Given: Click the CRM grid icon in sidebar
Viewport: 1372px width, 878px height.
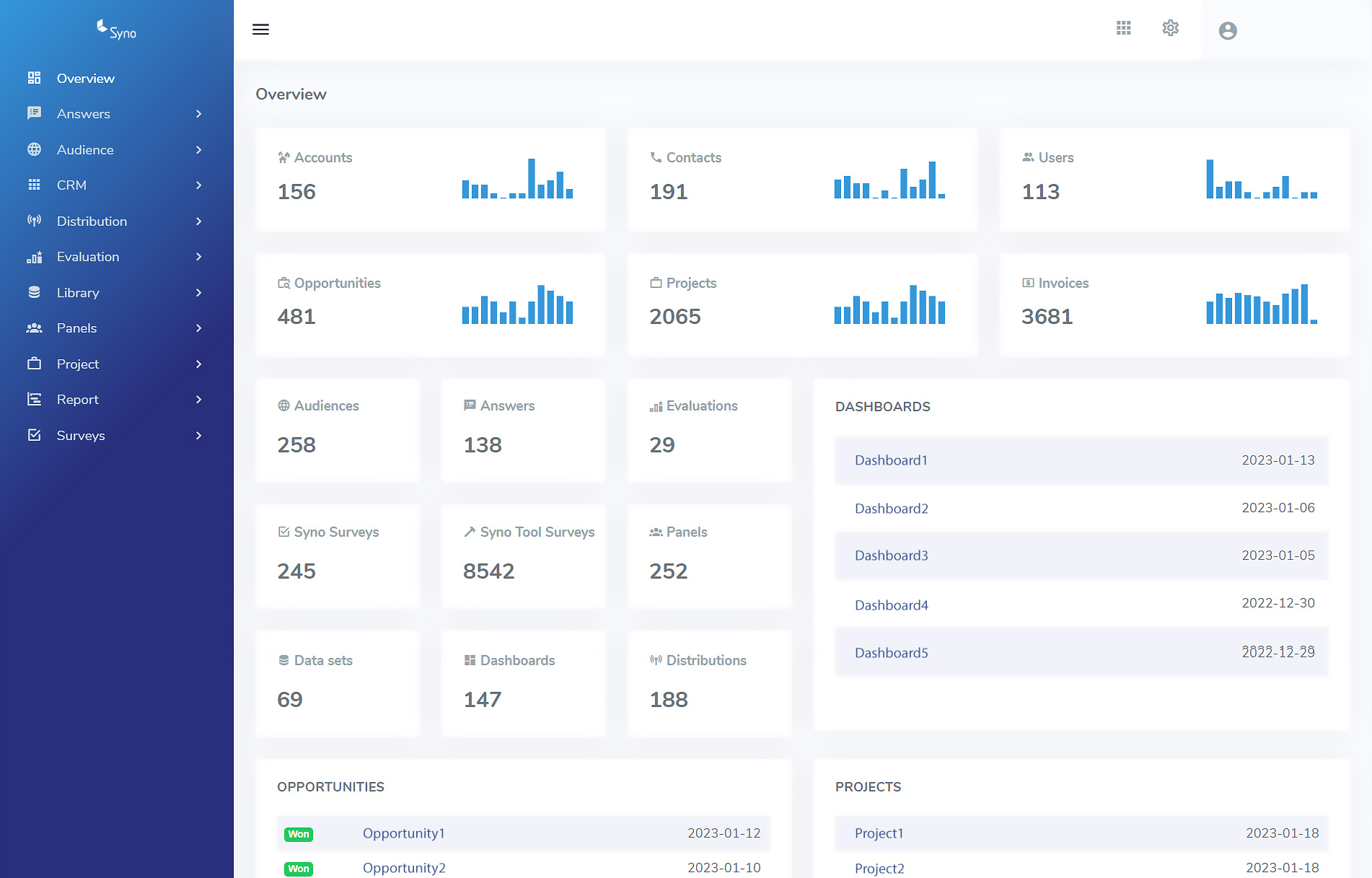Looking at the screenshot, I should 34,185.
